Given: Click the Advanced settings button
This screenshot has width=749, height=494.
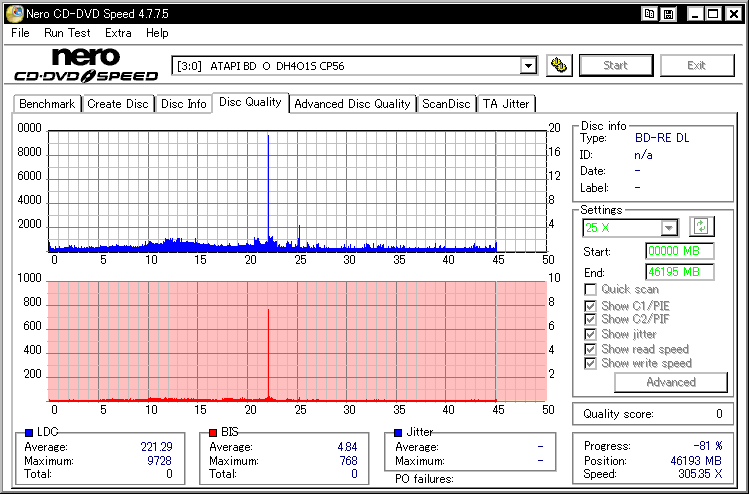Looking at the screenshot, I should coord(671,382).
